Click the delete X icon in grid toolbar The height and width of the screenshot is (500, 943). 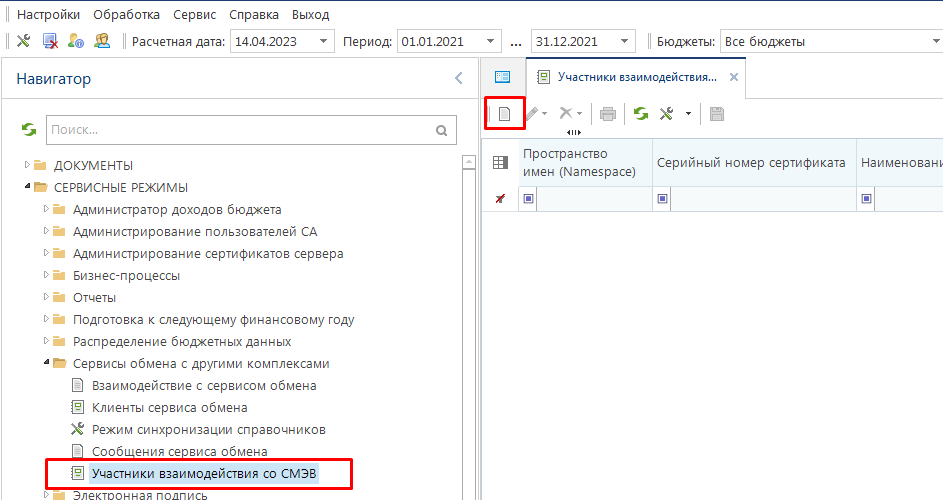click(565, 113)
